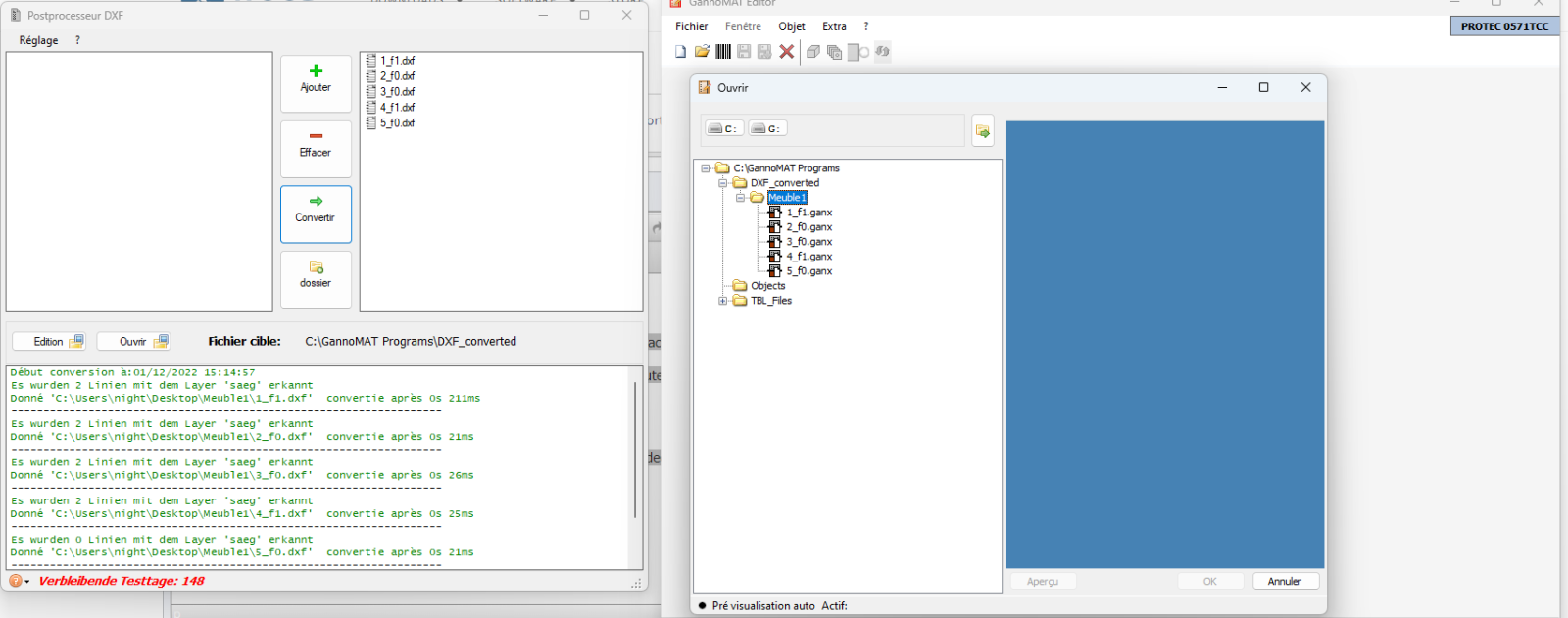Viewport: 1568px width, 618px height.
Task: Select 4_f1.ganx in the Ouvrir tree
Action: 808,257
